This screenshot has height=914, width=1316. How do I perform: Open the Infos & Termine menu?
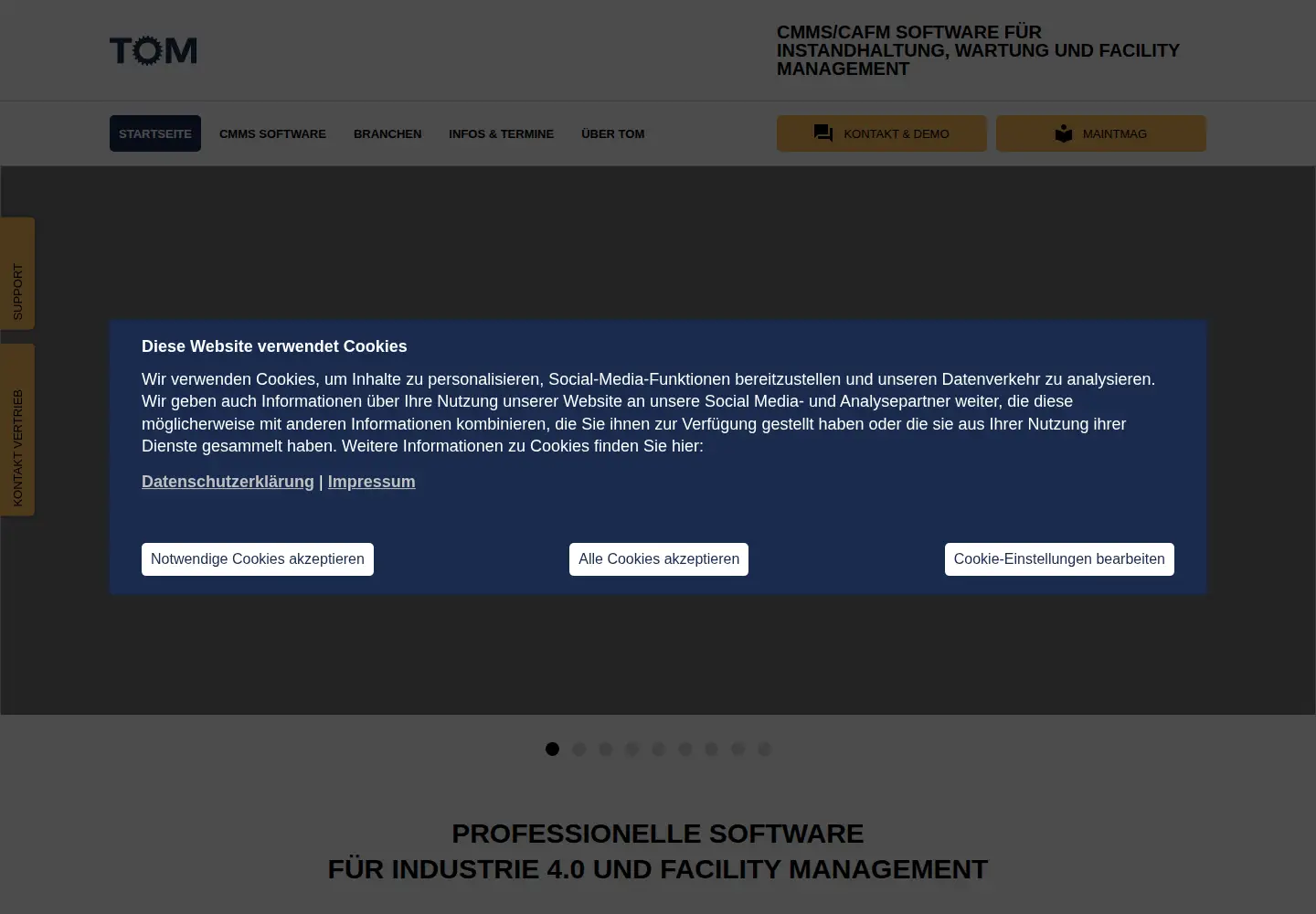pyautogui.click(x=501, y=133)
